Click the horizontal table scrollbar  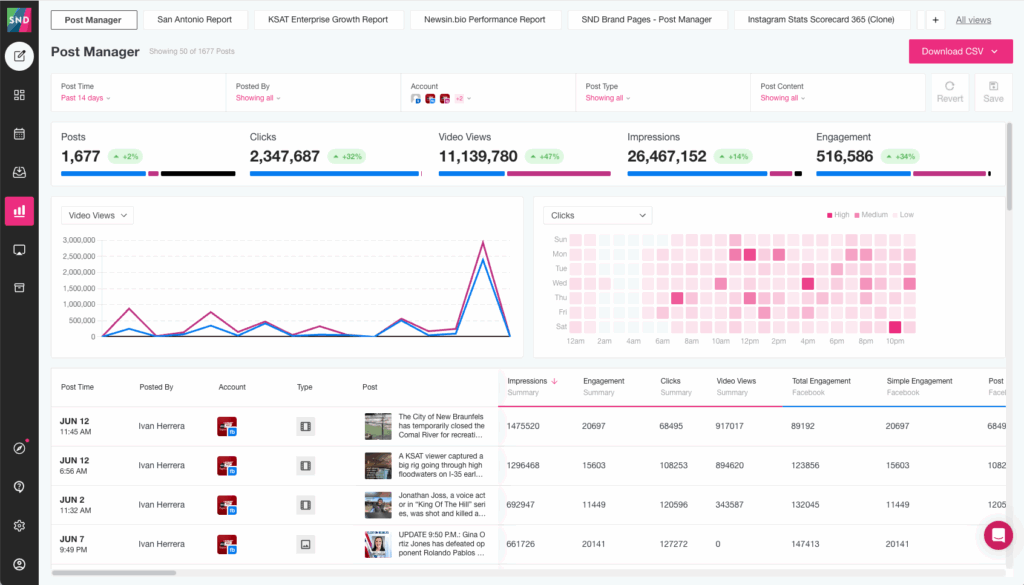click(x=114, y=573)
